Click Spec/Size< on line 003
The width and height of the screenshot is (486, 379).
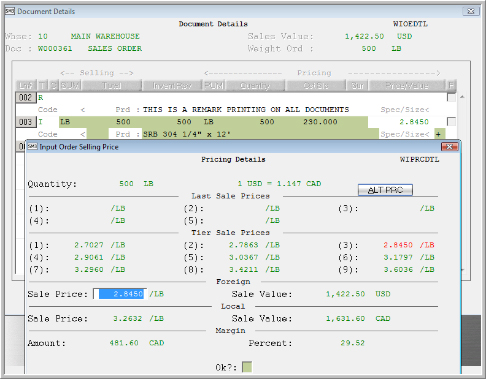tap(405, 134)
